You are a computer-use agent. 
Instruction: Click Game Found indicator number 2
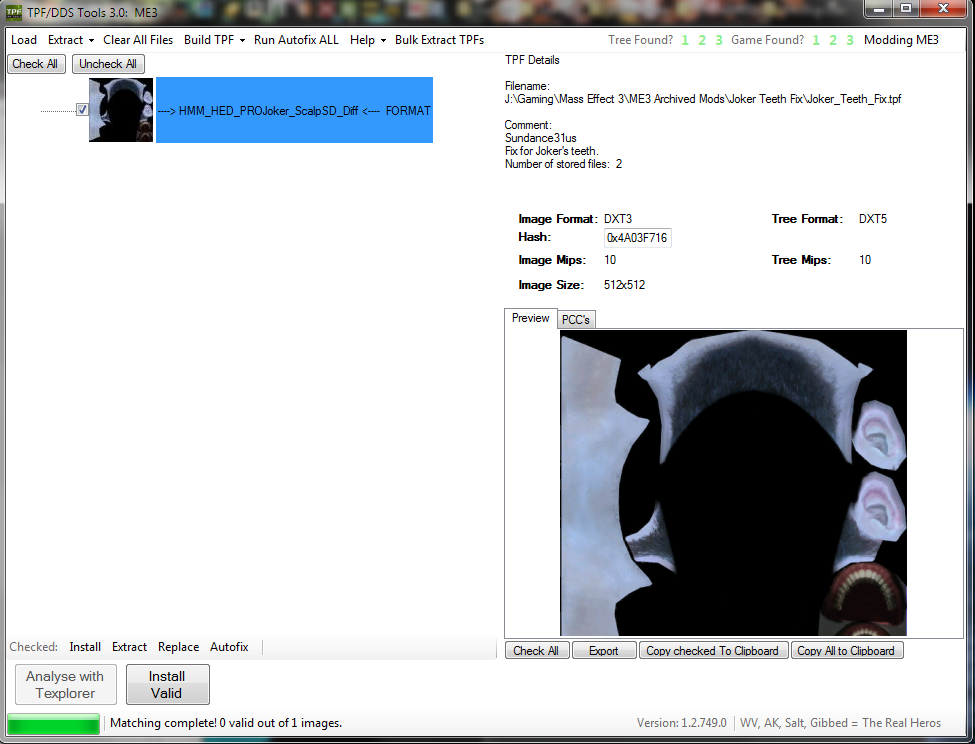tap(833, 40)
